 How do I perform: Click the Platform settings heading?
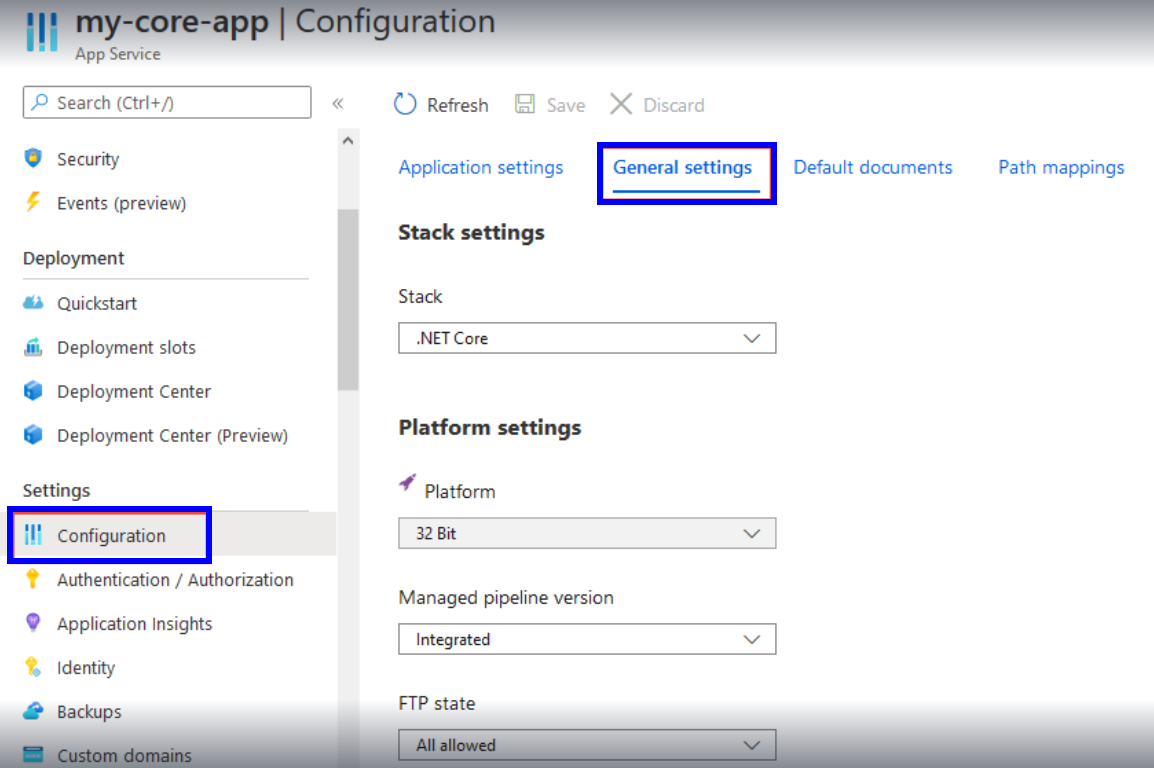[489, 427]
